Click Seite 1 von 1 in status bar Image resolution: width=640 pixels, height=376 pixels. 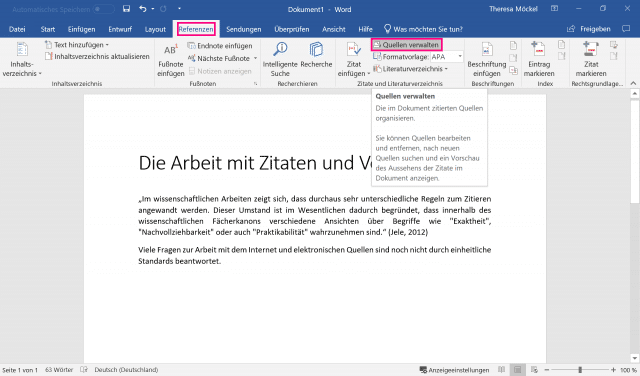(20, 370)
